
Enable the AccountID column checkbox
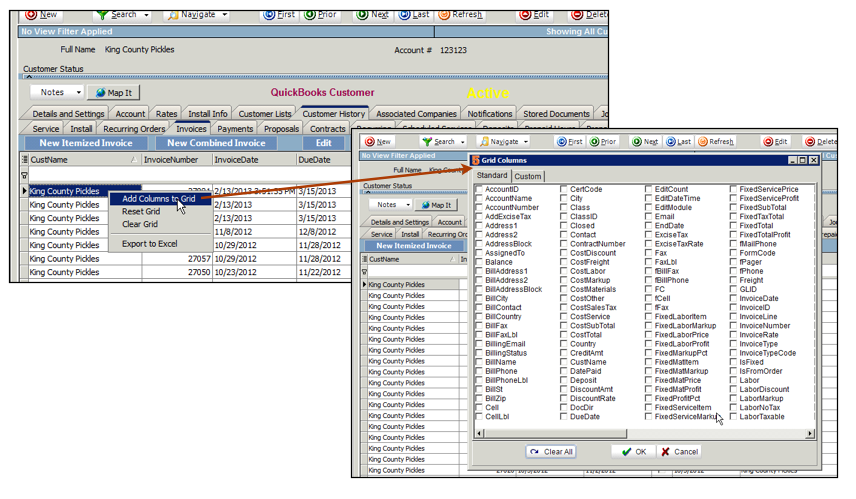click(479, 189)
